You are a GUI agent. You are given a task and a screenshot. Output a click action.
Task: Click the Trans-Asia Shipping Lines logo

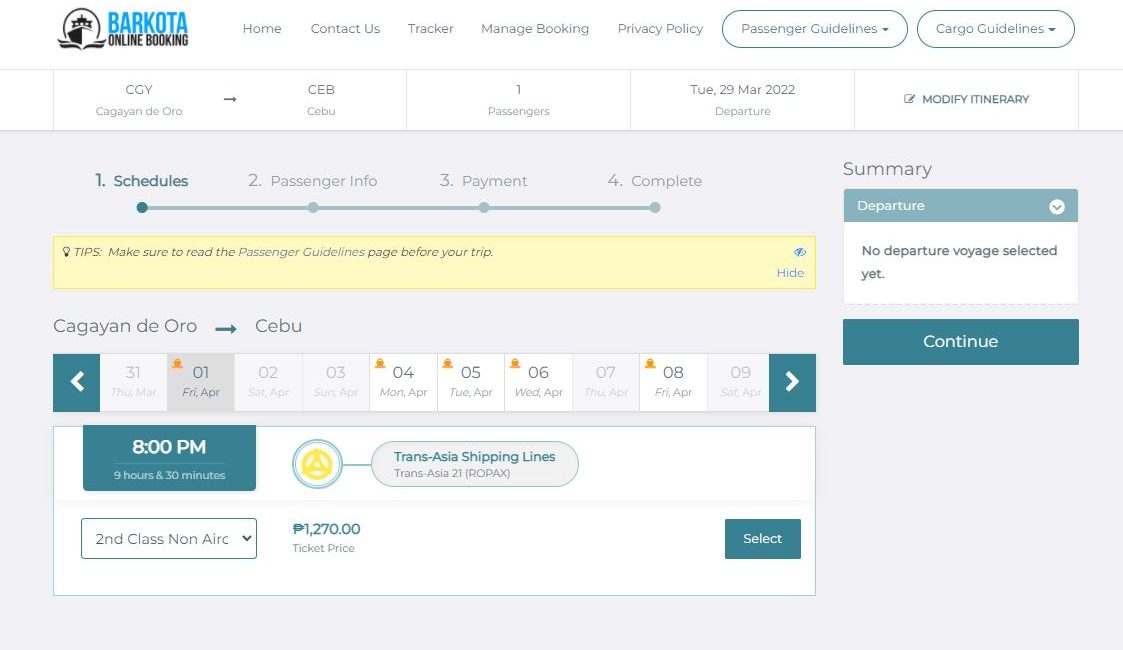318,464
